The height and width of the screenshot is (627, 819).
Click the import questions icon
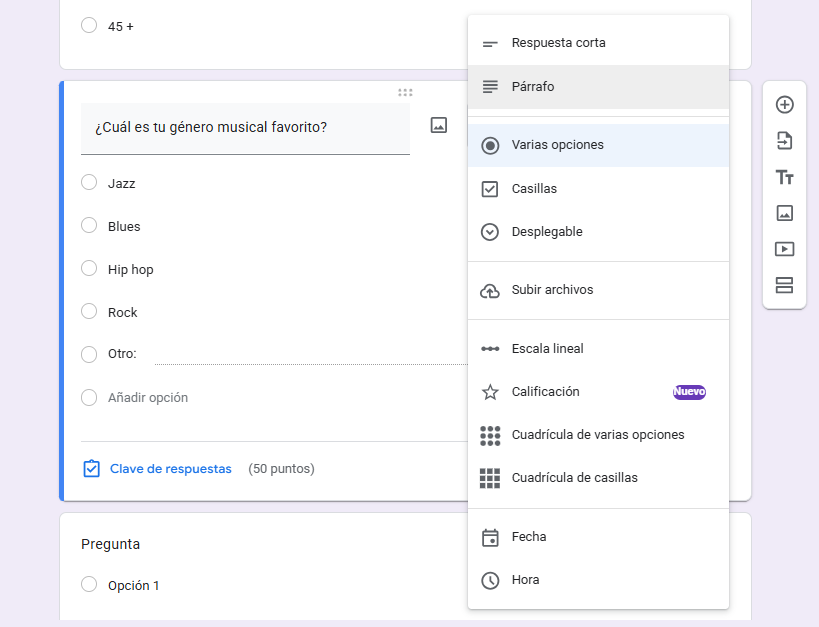coord(785,140)
